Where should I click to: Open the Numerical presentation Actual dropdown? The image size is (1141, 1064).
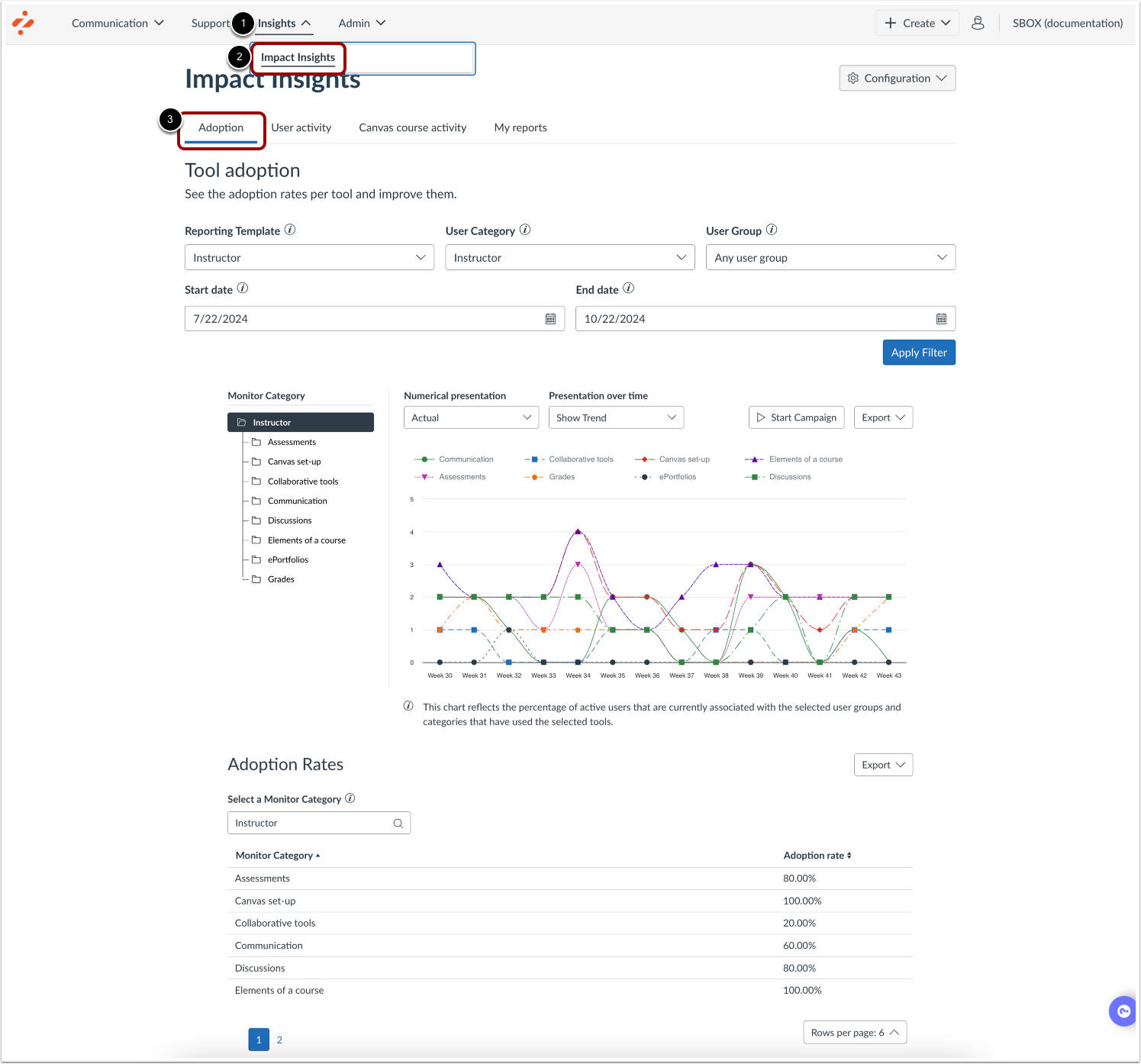[x=470, y=417]
